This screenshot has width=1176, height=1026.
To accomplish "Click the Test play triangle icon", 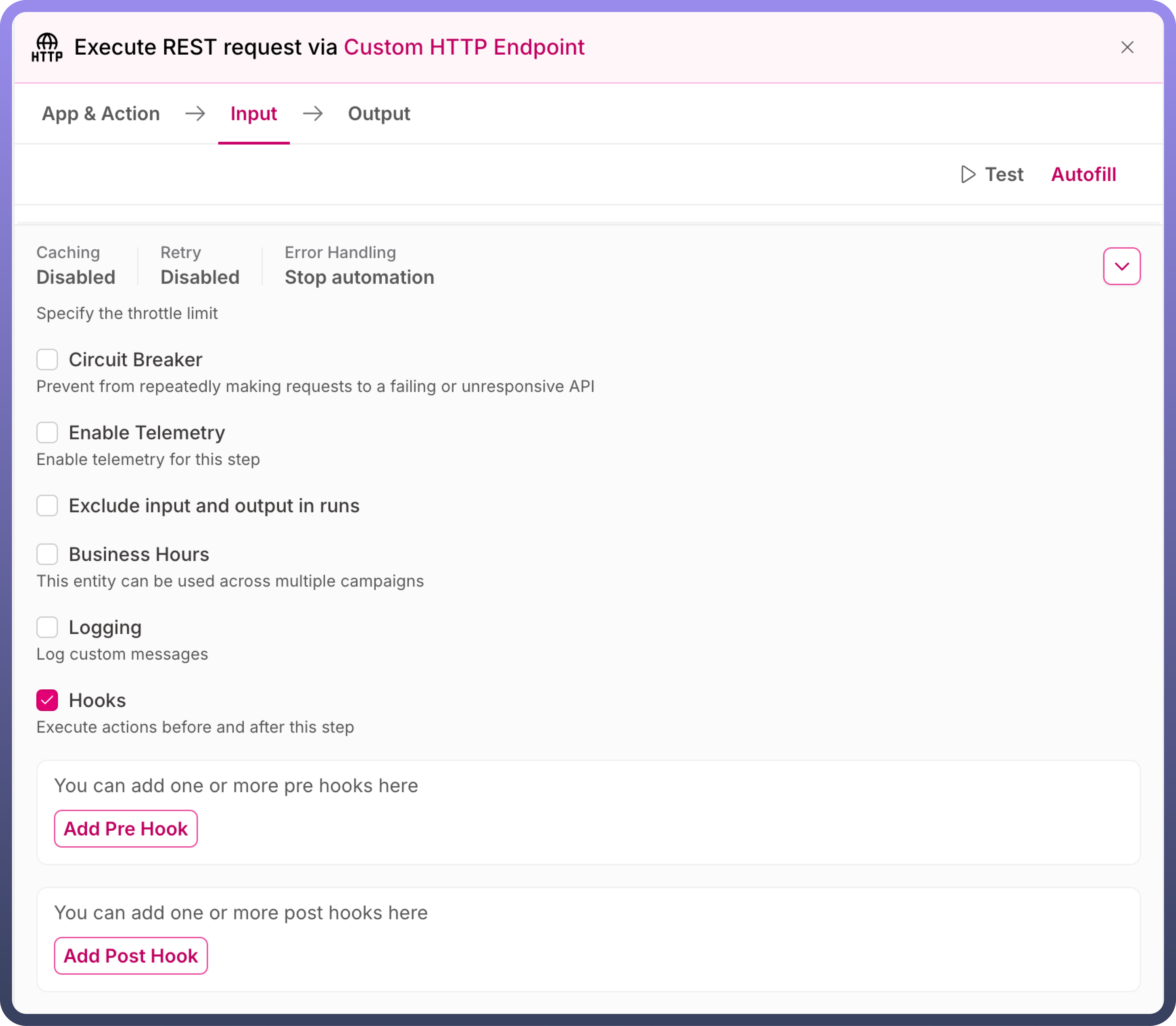I will click(x=967, y=175).
